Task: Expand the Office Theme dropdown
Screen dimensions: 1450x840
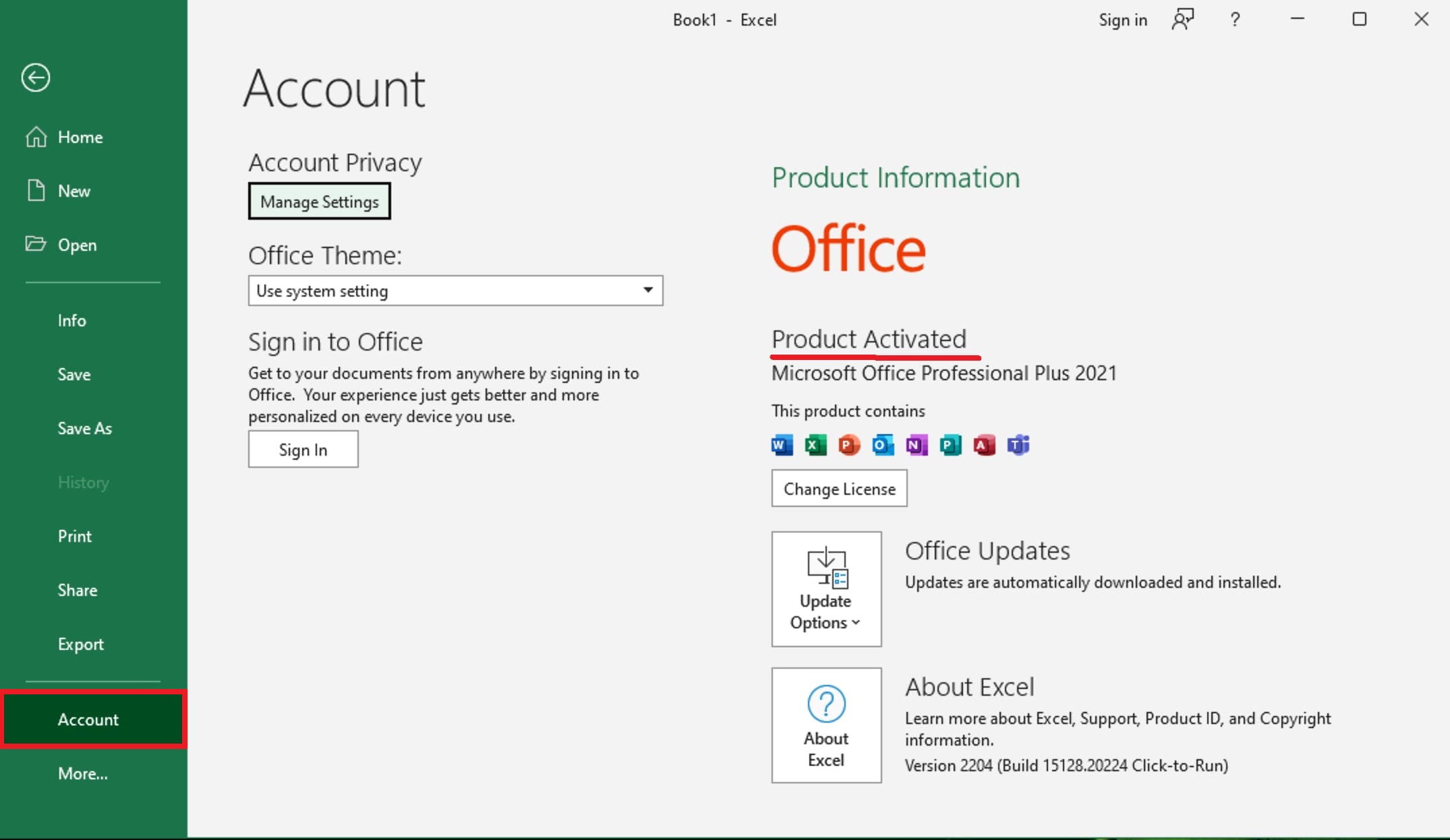Action: (x=647, y=291)
